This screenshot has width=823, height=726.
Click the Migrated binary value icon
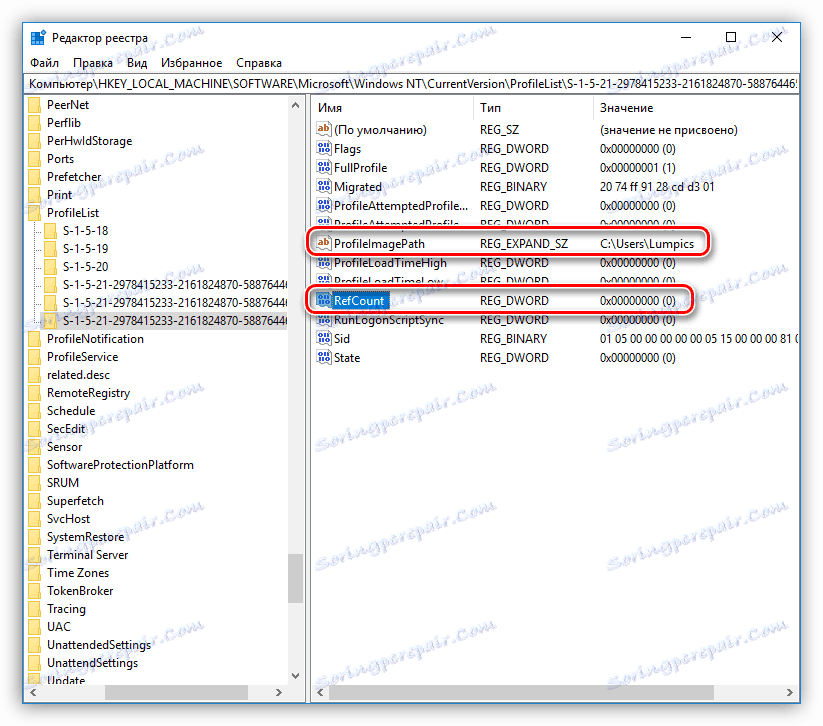coord(324,186)
